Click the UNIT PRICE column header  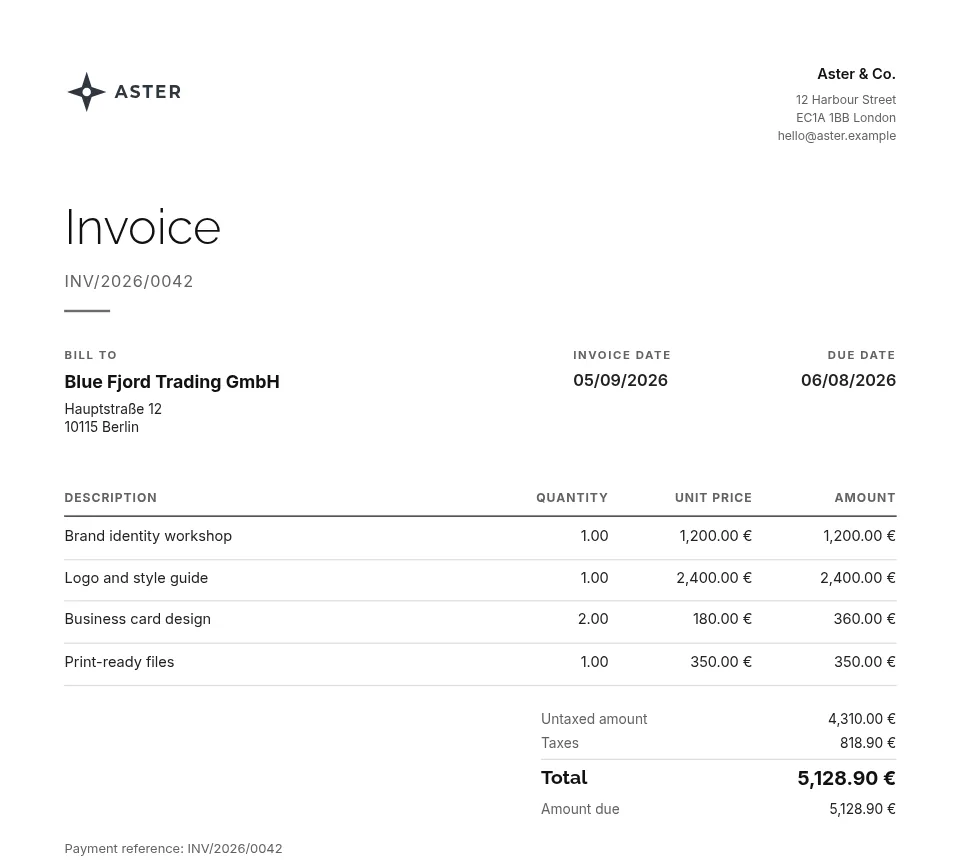[713, 498]
